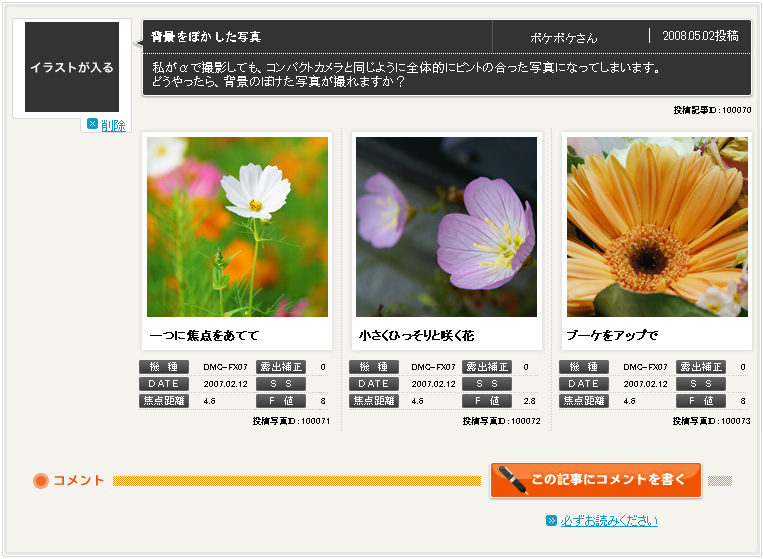Image resolution: width=763 pixels, height=559 pixels.
Task: Click the title 一つに焦点をあてて
Action: 204,335
